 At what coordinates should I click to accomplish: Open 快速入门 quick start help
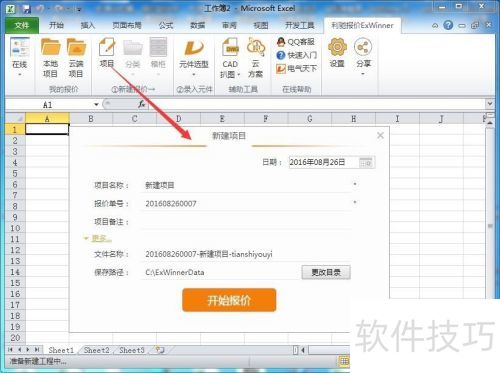point(297,55)
